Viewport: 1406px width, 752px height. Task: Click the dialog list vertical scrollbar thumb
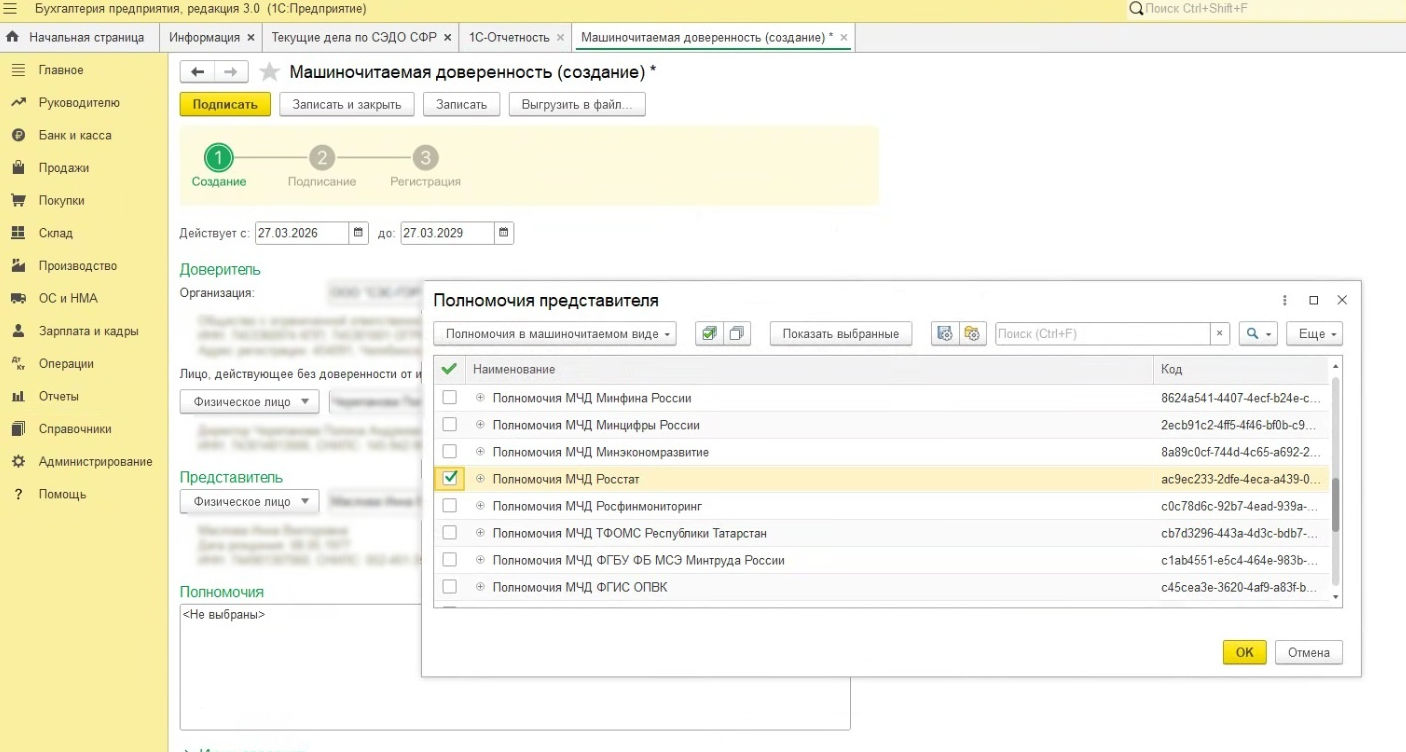1335,505
